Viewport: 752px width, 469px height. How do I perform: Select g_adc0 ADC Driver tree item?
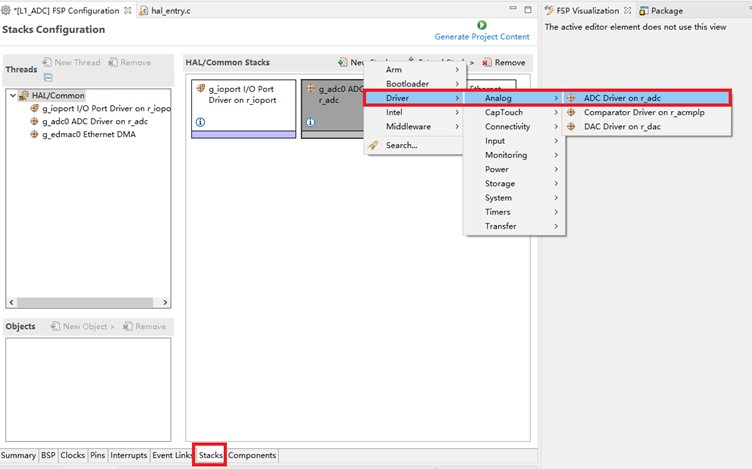pyautogui.click(x=96, y=122)
